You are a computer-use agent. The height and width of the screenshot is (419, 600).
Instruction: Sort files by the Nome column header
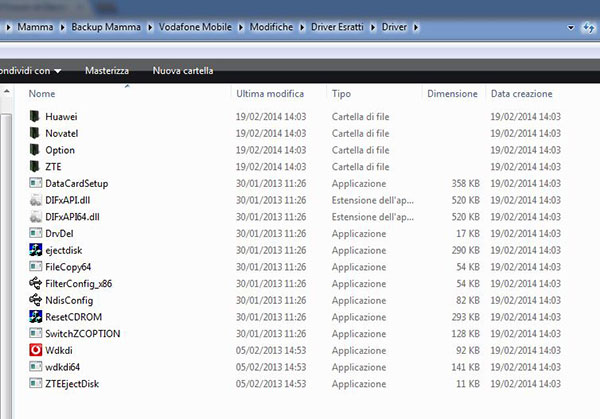42,93
